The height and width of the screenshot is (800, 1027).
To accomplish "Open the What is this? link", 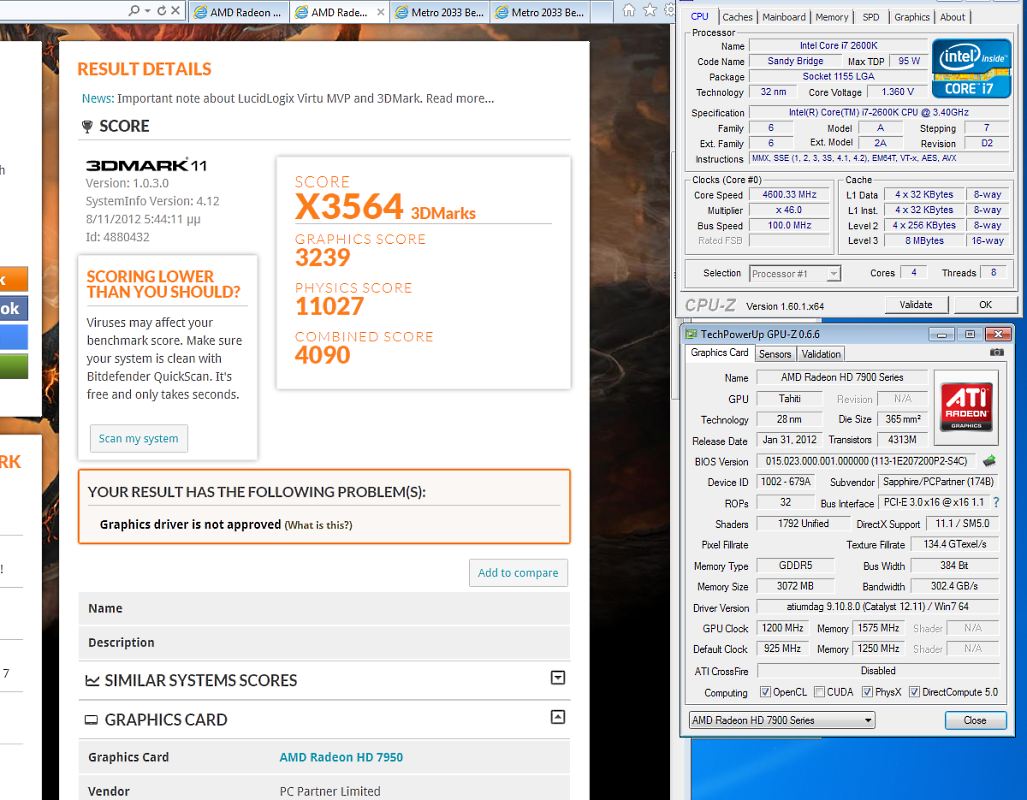I will (x=318, y=525).
